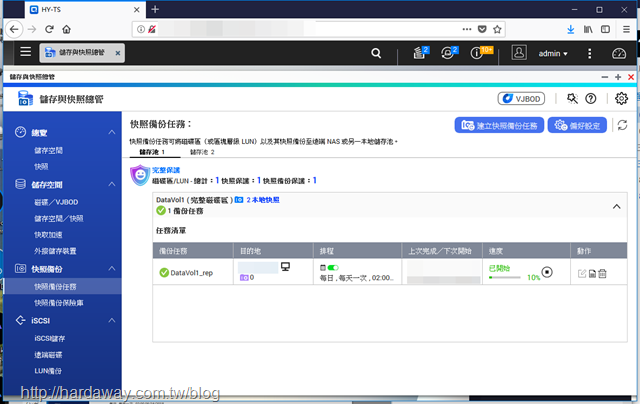Edit the DataVol1_rep job

tap(582, 273)
